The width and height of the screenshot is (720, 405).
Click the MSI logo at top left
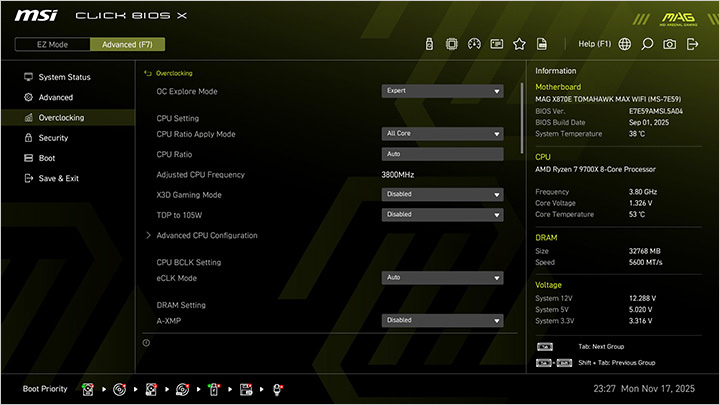(x=36, y=16)
